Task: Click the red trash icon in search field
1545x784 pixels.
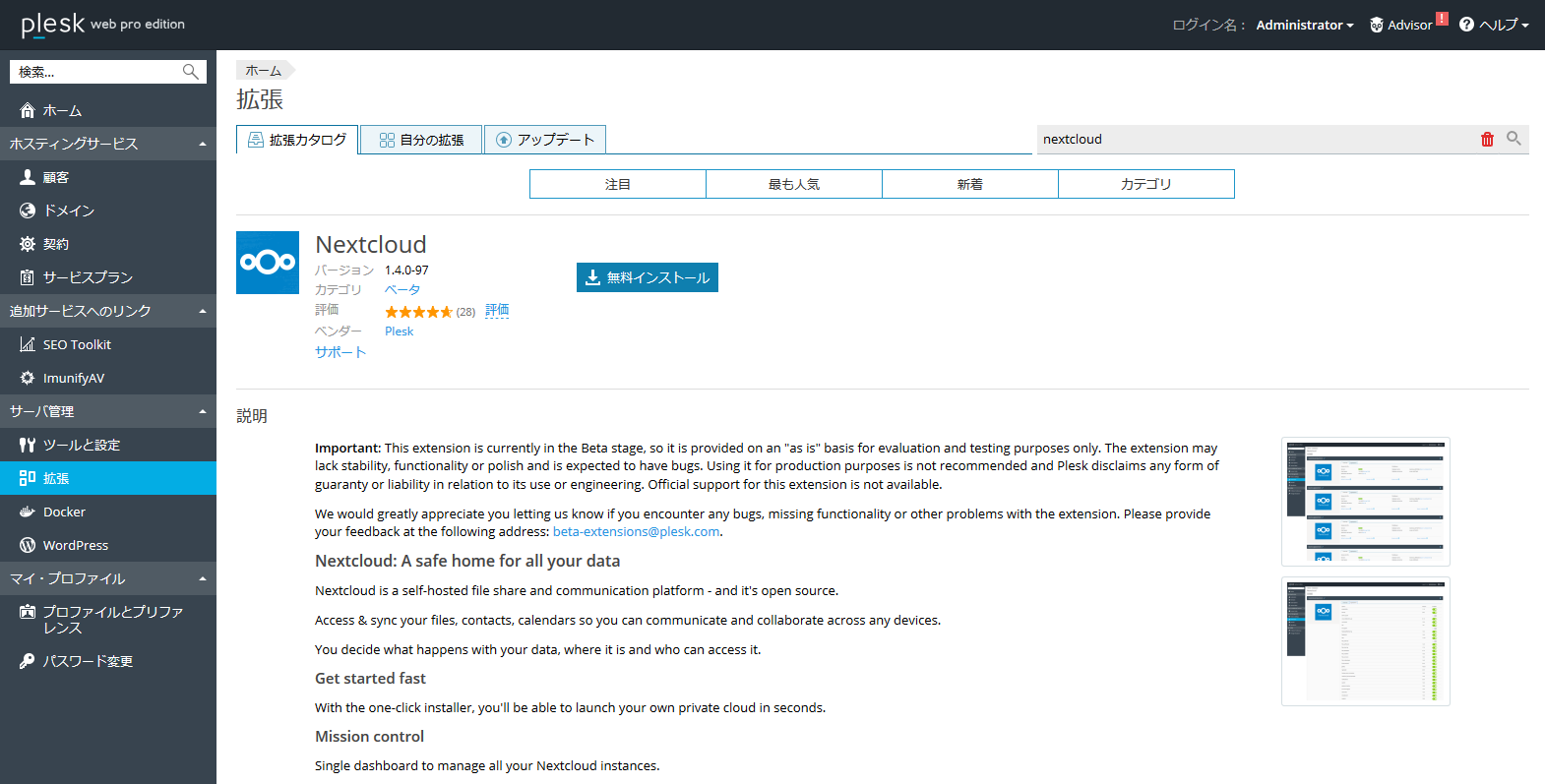Action: 1487,140
